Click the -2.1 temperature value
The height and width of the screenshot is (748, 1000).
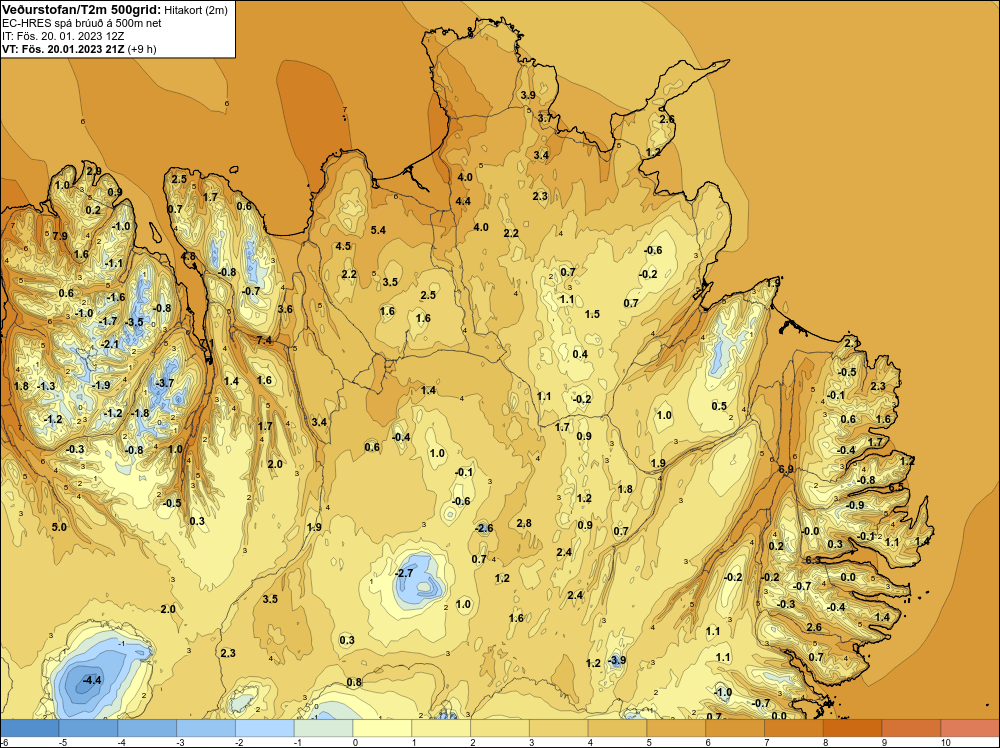click(x=110, y=344)
